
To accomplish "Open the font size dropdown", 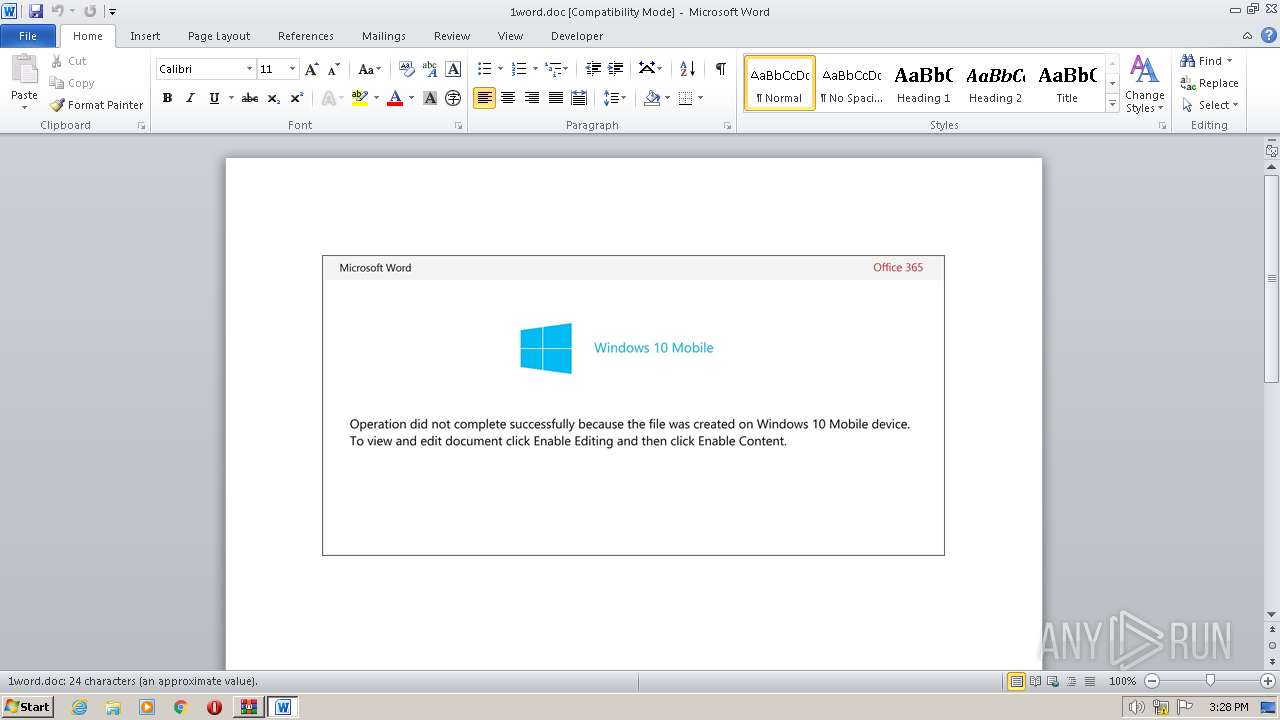I will (x=292, y=69).
